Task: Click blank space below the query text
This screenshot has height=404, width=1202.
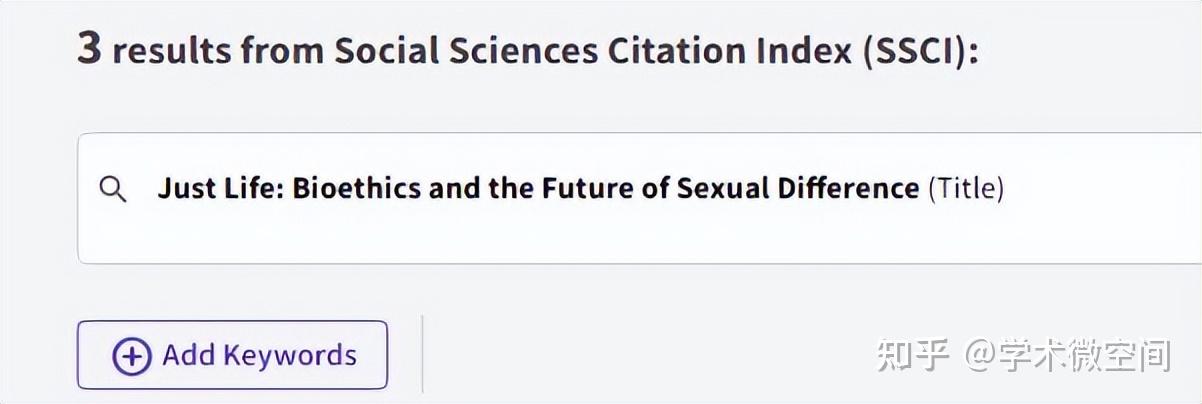Action: [x=500, y=238]
